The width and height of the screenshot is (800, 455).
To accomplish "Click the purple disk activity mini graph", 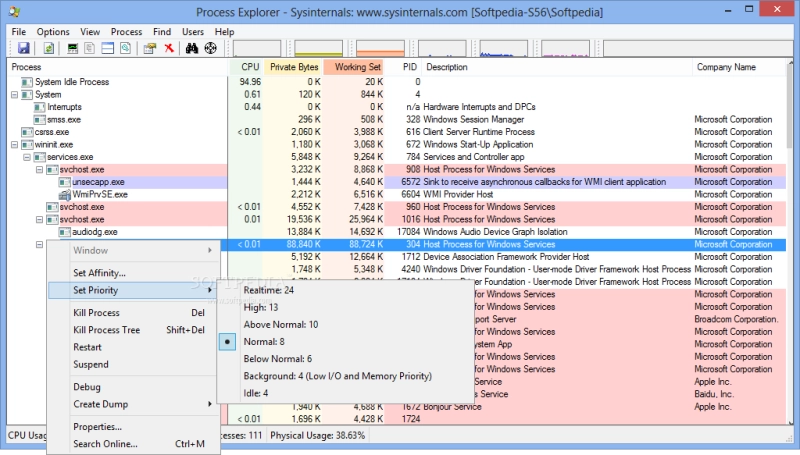I will [565, 48].
